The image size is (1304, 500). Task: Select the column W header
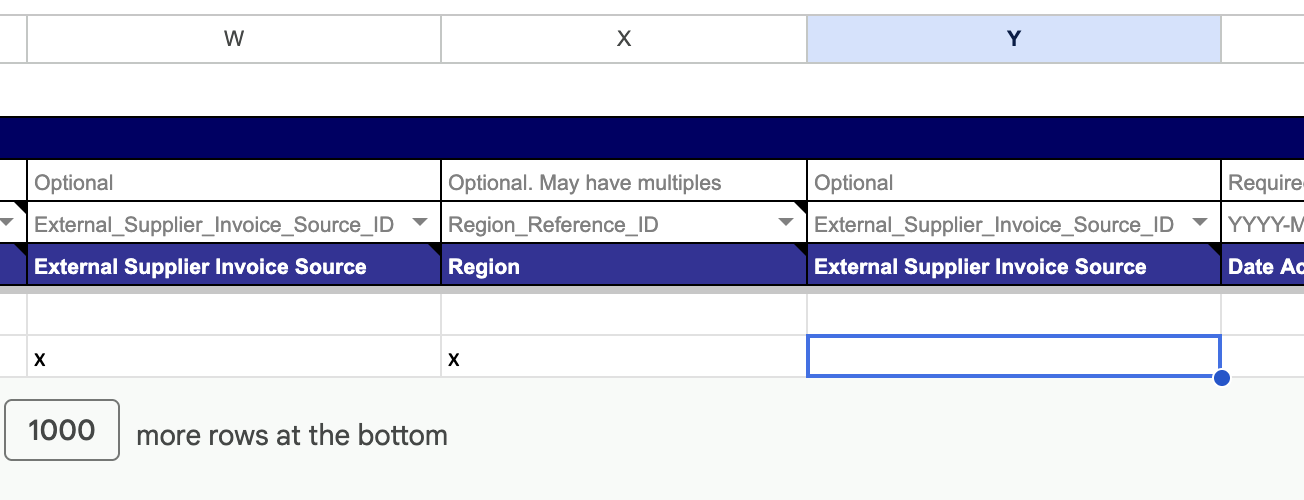[234, 39]
